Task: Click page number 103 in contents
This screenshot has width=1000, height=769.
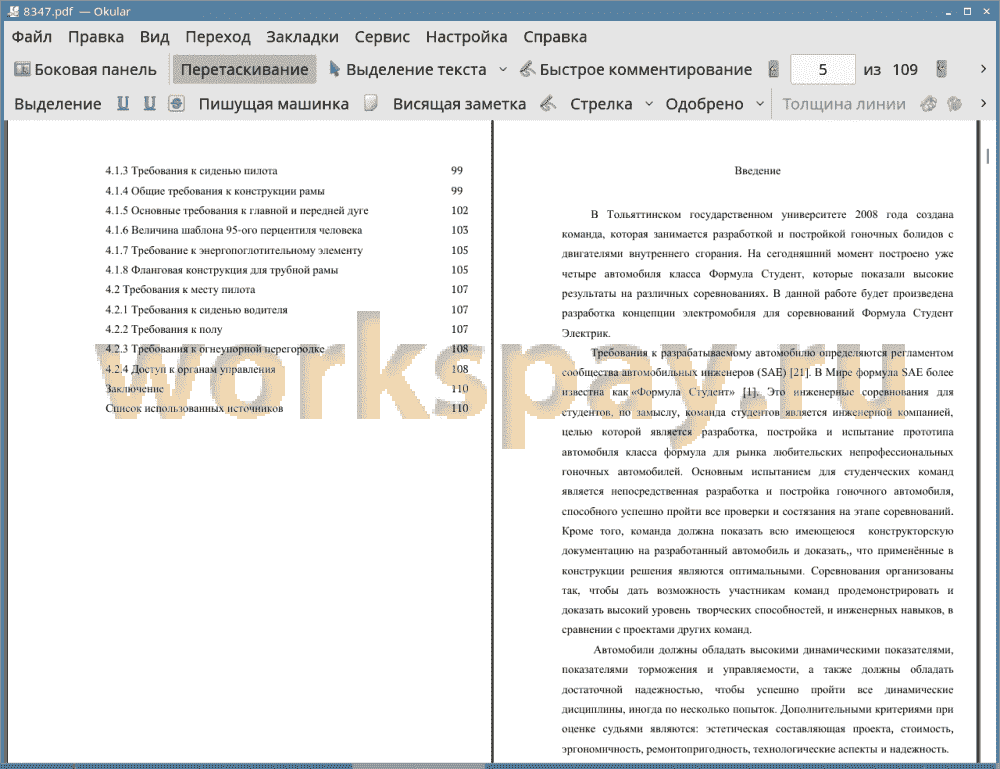Action: tap(459, 230)
